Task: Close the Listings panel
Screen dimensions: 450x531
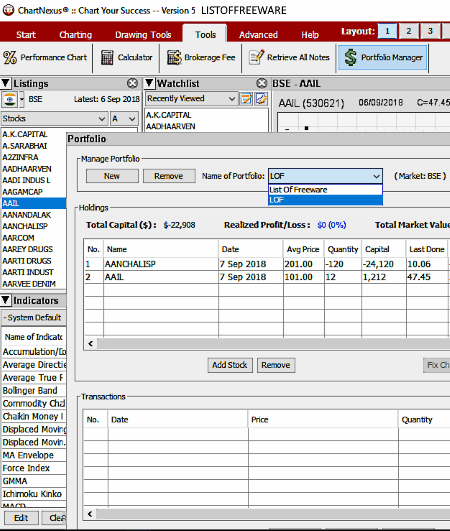Action: point(132,83)
